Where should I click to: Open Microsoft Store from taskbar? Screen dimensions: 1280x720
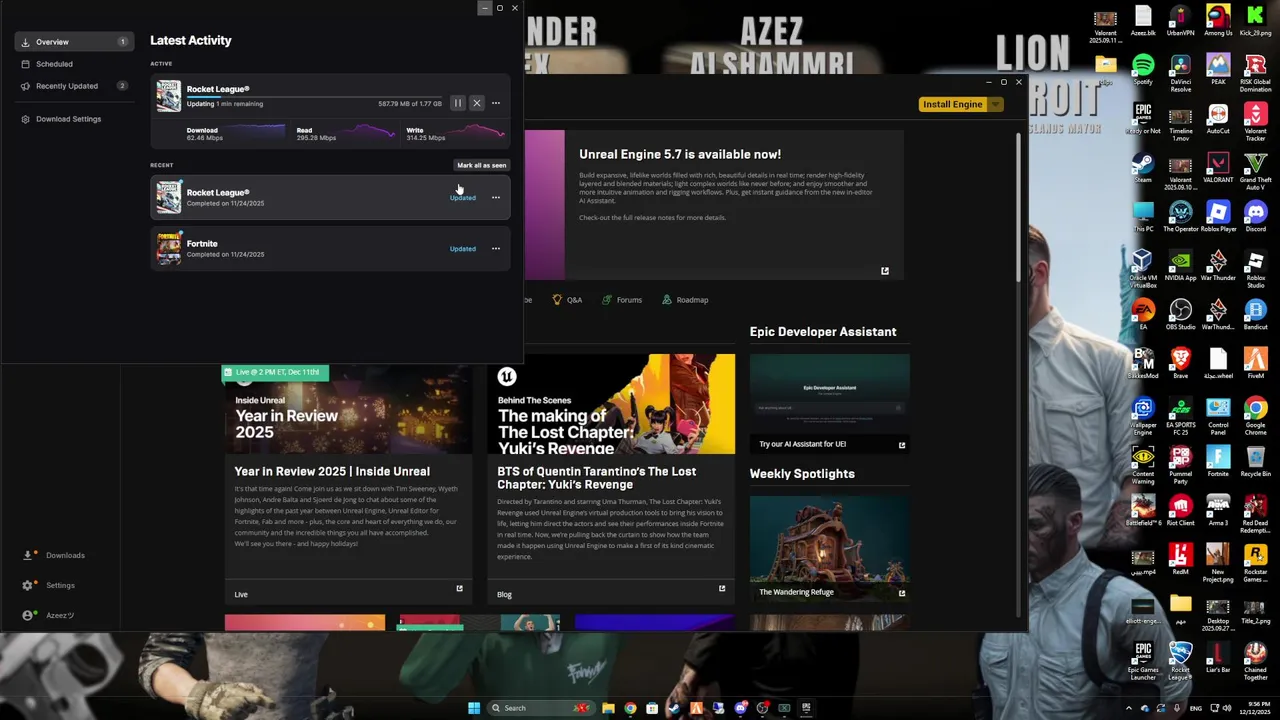coord(652,708)
